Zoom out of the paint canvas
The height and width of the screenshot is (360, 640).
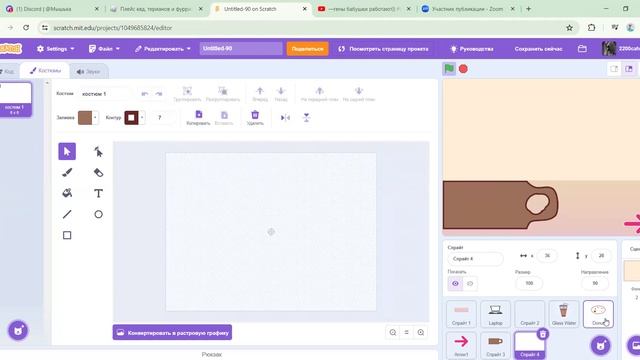[393, 332]
